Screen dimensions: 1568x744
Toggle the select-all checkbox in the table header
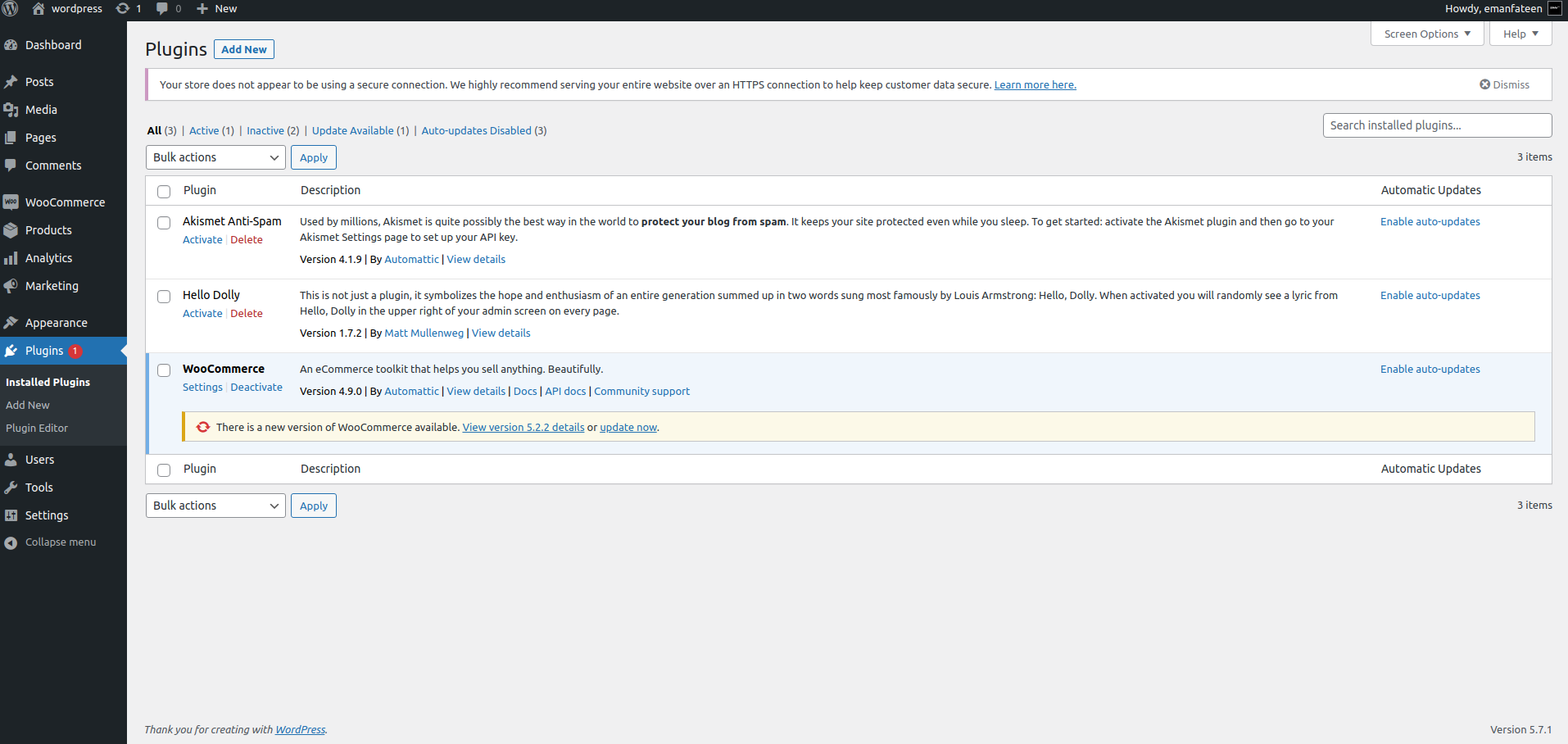[x=164, y=191]
